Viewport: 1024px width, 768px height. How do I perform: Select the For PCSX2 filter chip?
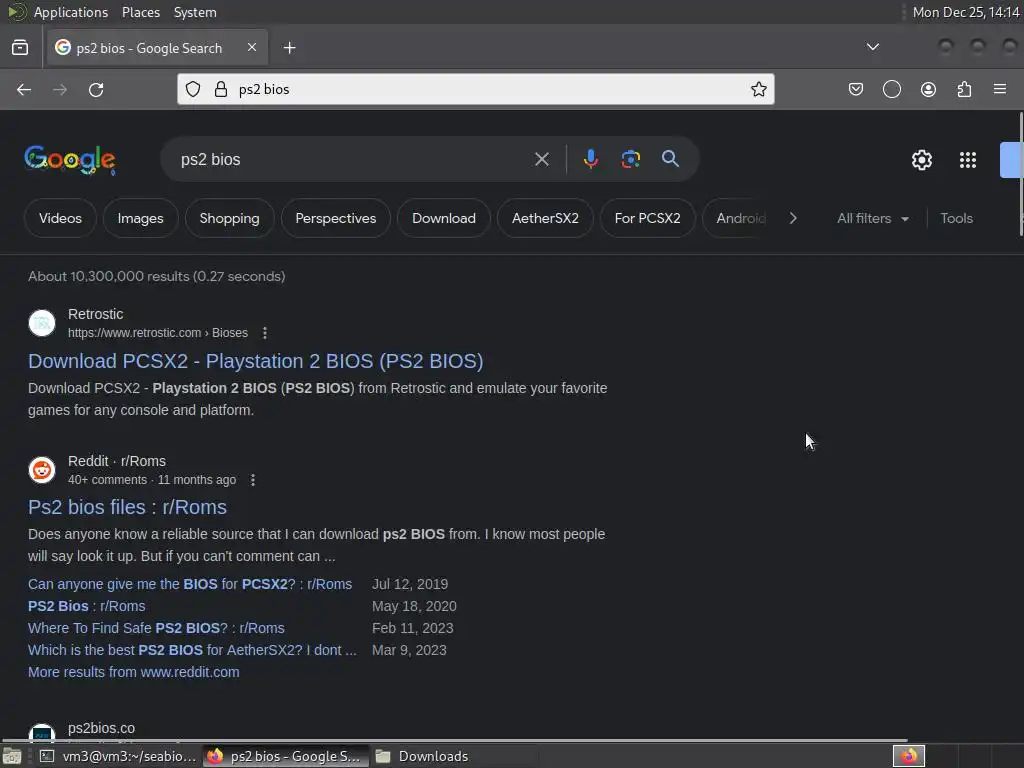tap(647, 218)
